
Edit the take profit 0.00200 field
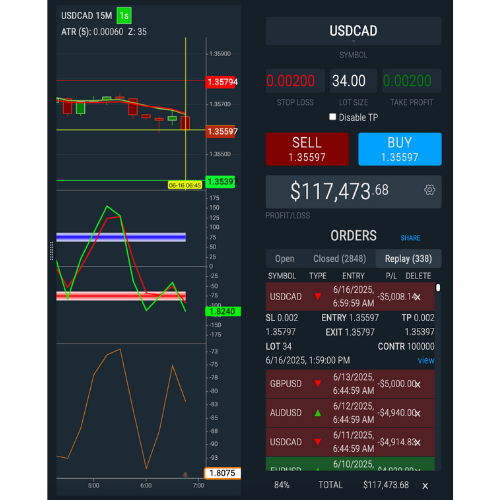pos(412,81)
